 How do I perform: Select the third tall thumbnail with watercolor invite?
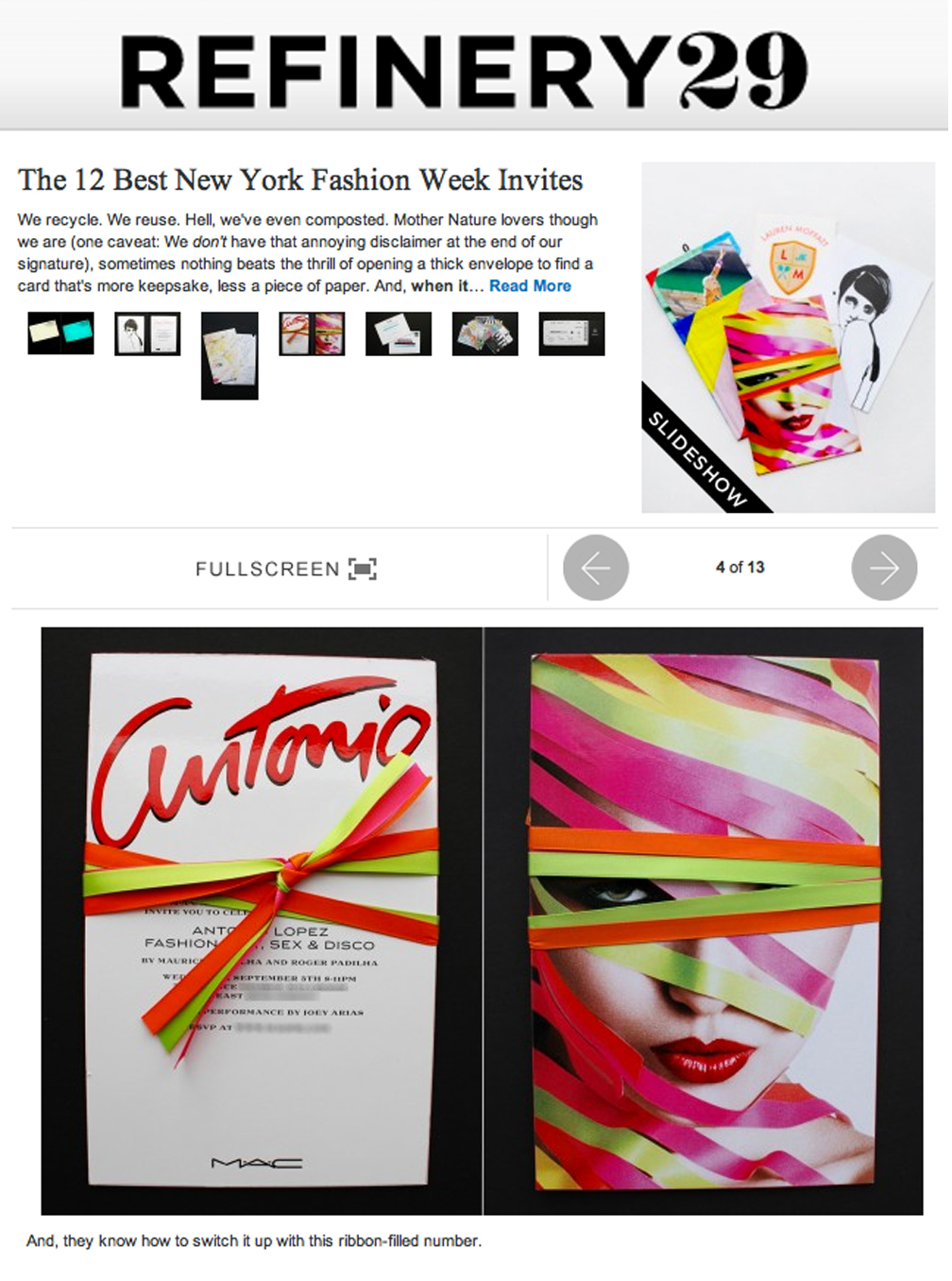point(229,356)
